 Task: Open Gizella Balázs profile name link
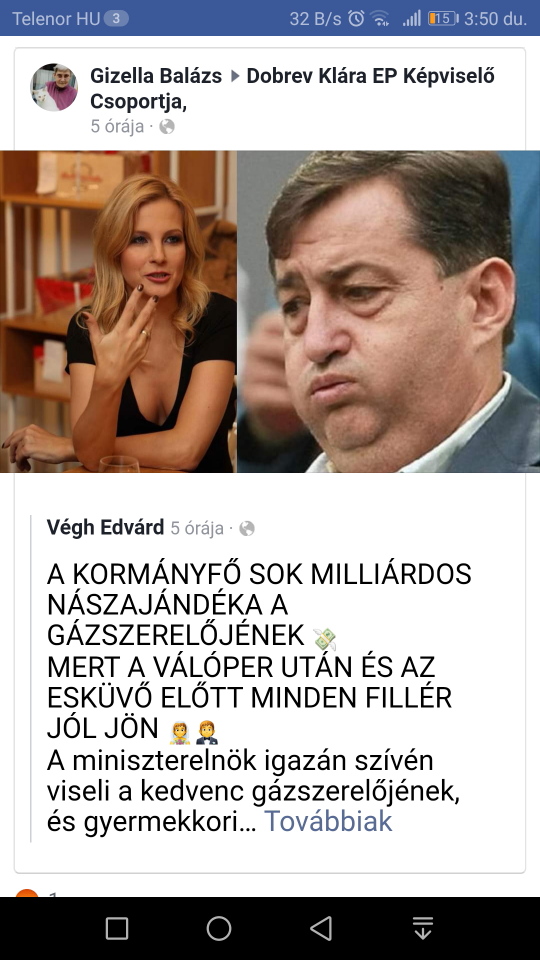pos(156,77)
